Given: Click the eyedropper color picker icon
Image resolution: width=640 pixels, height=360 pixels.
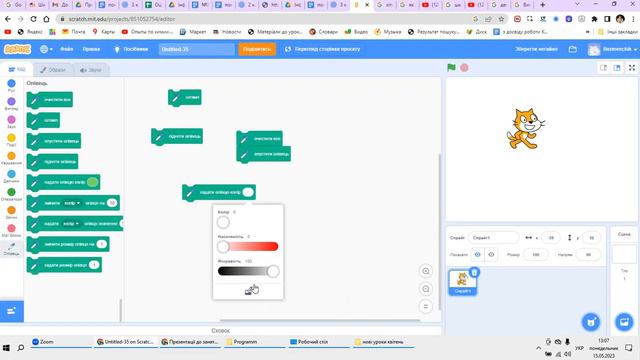Looking at the screenshot, I should point(248,291).
